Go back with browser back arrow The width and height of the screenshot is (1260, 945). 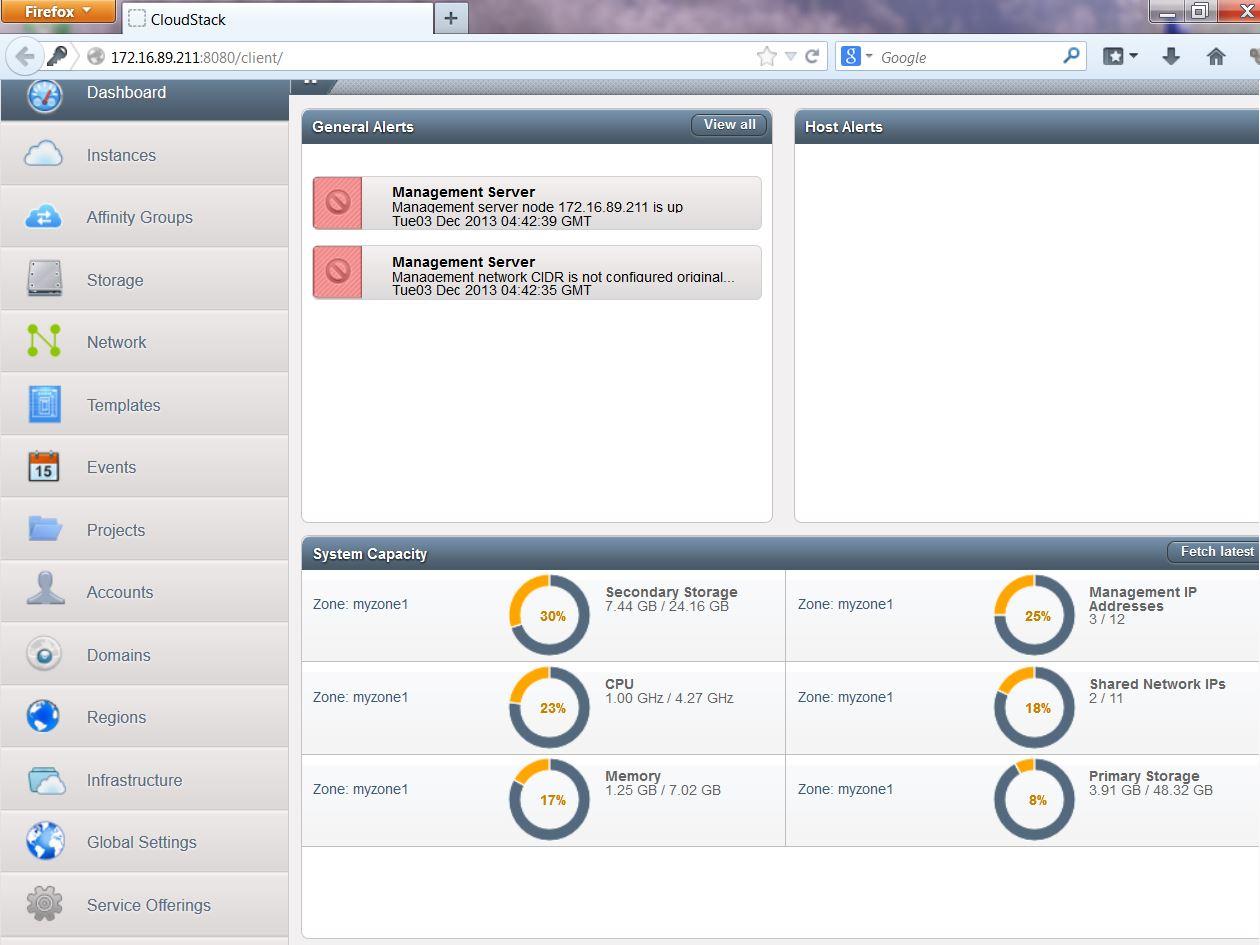(x=25, y=57)
